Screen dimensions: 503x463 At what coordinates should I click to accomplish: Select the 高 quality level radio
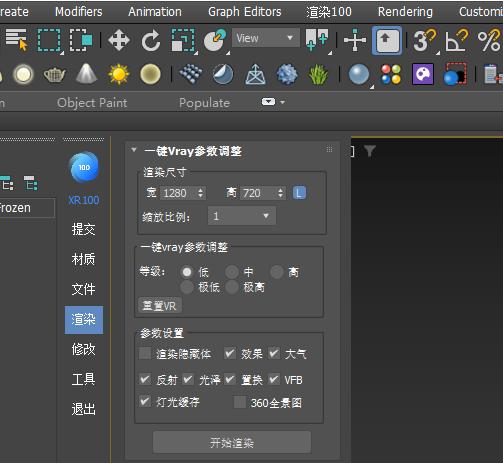coord(277,272)
